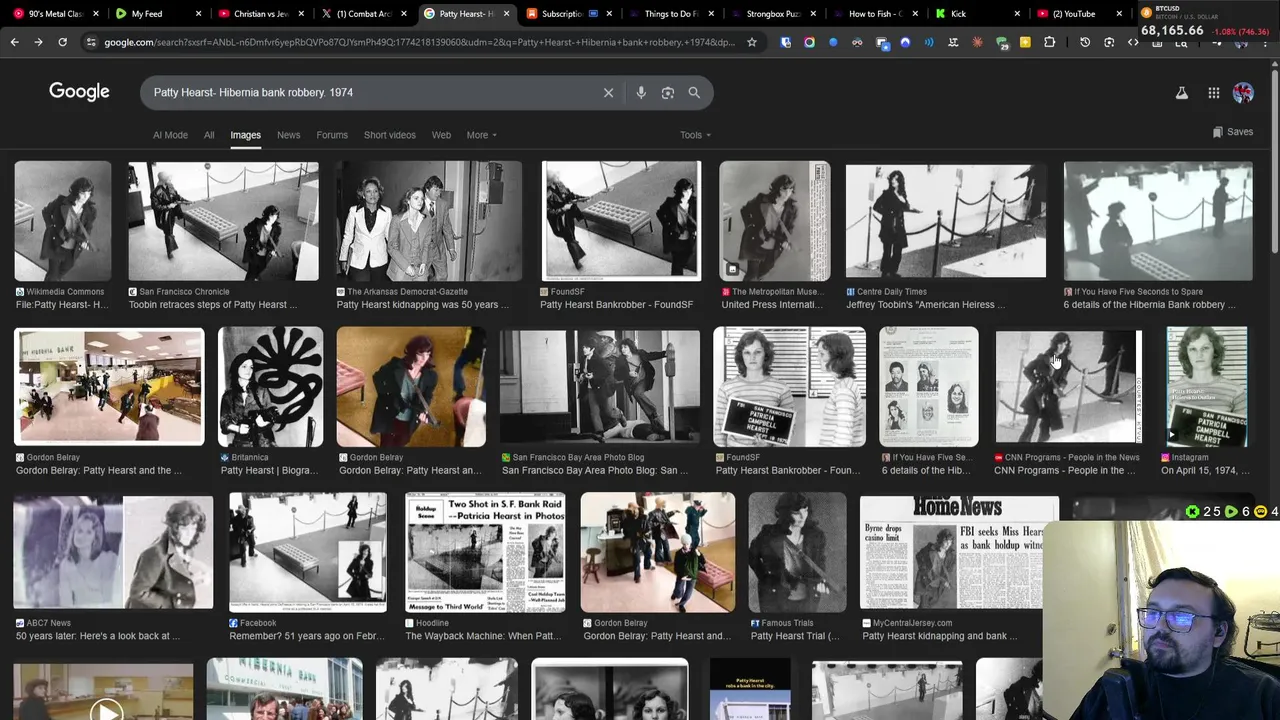Go to the Google logo homepage
1280x720 pixels.
(79, 91)
